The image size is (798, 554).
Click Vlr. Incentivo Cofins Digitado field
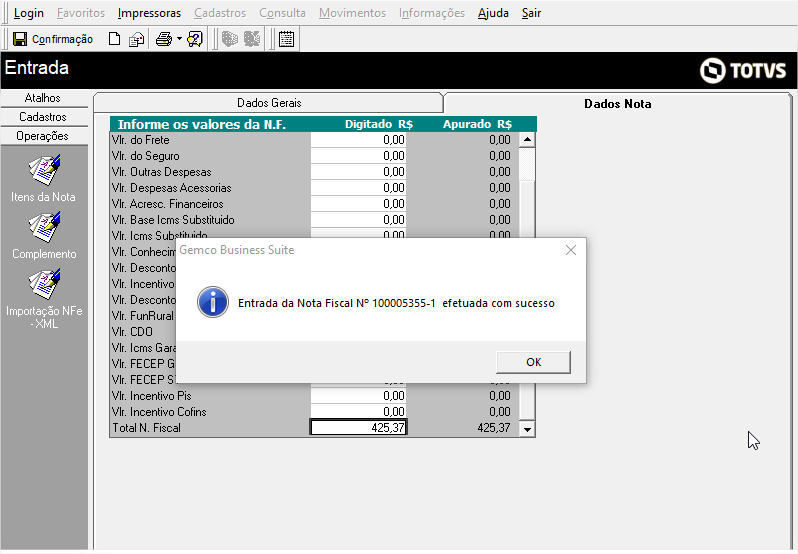click(358, 412)
